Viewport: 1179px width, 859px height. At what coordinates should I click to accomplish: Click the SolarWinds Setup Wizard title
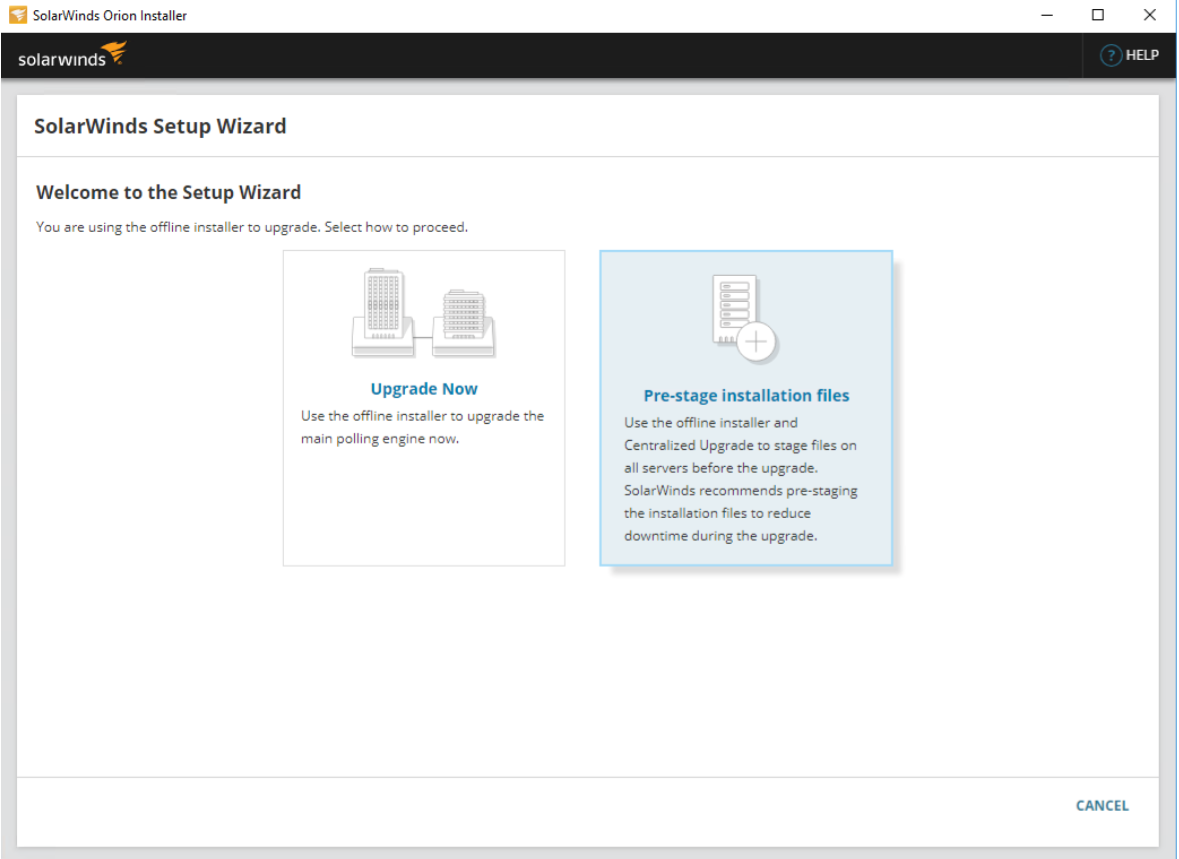(160, 126)
